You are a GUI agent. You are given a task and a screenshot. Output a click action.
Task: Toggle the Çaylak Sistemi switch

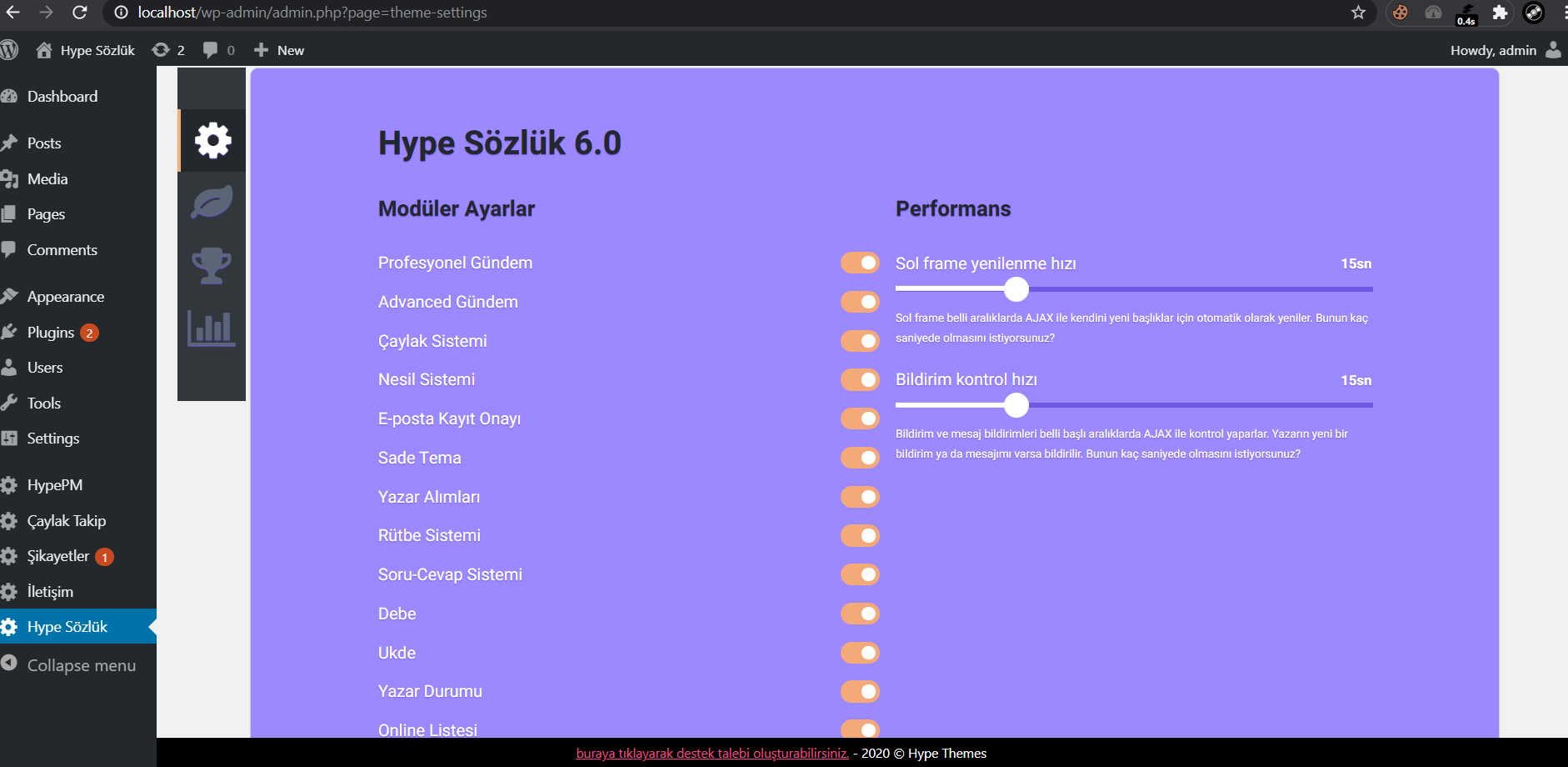point(860,341)
